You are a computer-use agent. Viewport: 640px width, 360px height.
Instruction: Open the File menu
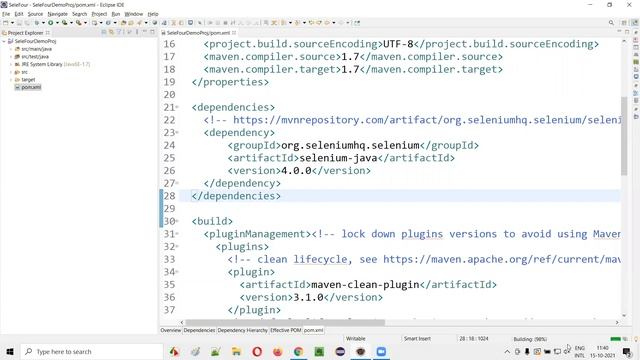coord(6,14)
